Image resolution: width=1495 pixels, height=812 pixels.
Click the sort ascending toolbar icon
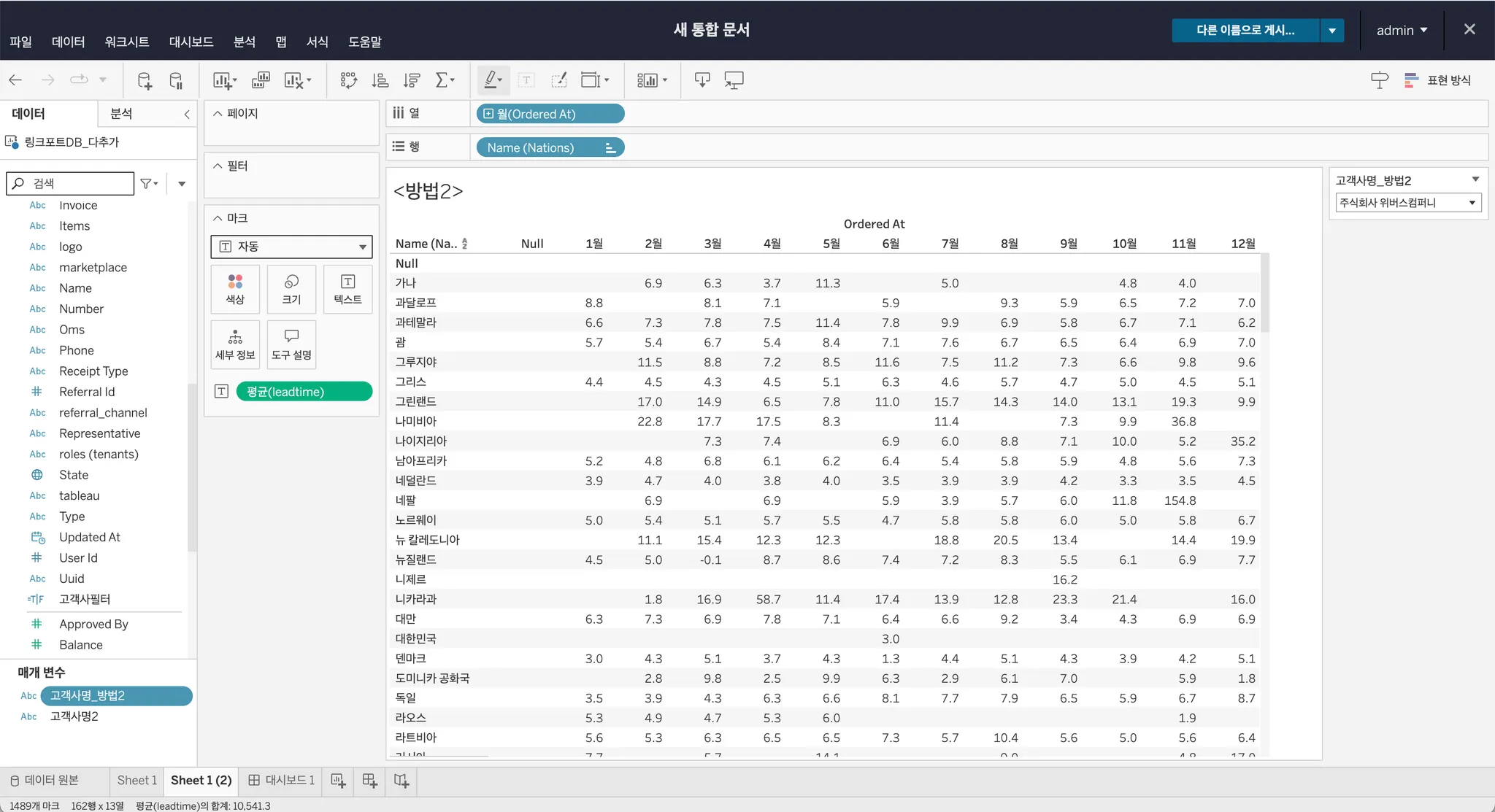tap(380, 80)
